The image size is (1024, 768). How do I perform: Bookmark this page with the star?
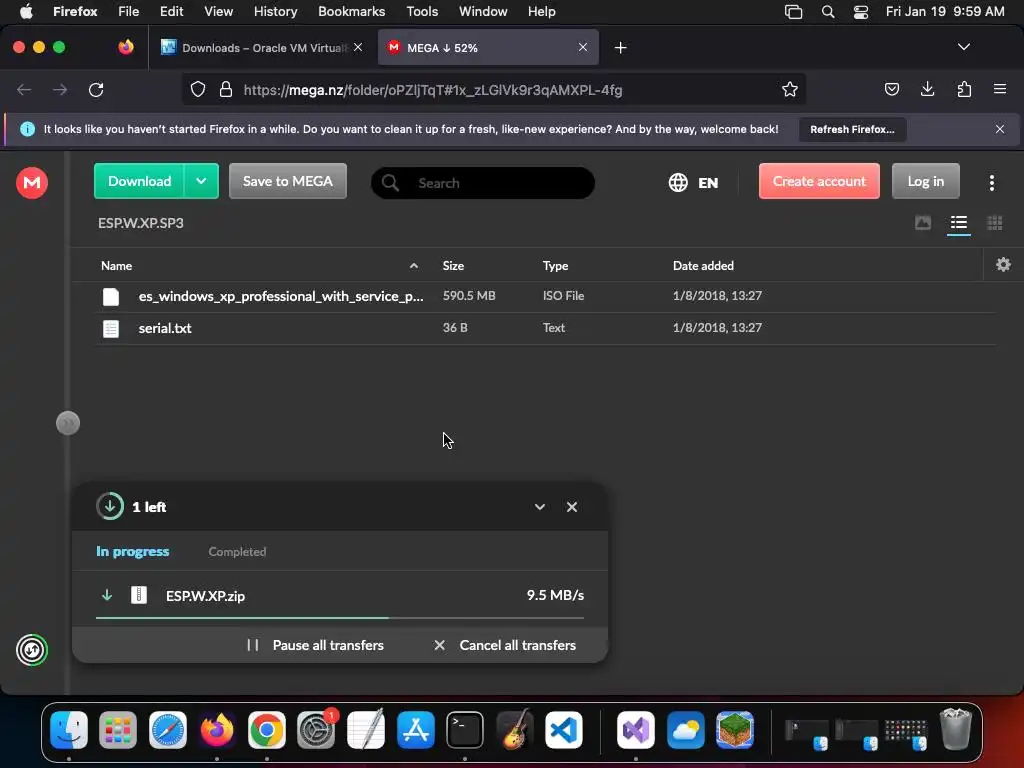click(x=790, y=89)
